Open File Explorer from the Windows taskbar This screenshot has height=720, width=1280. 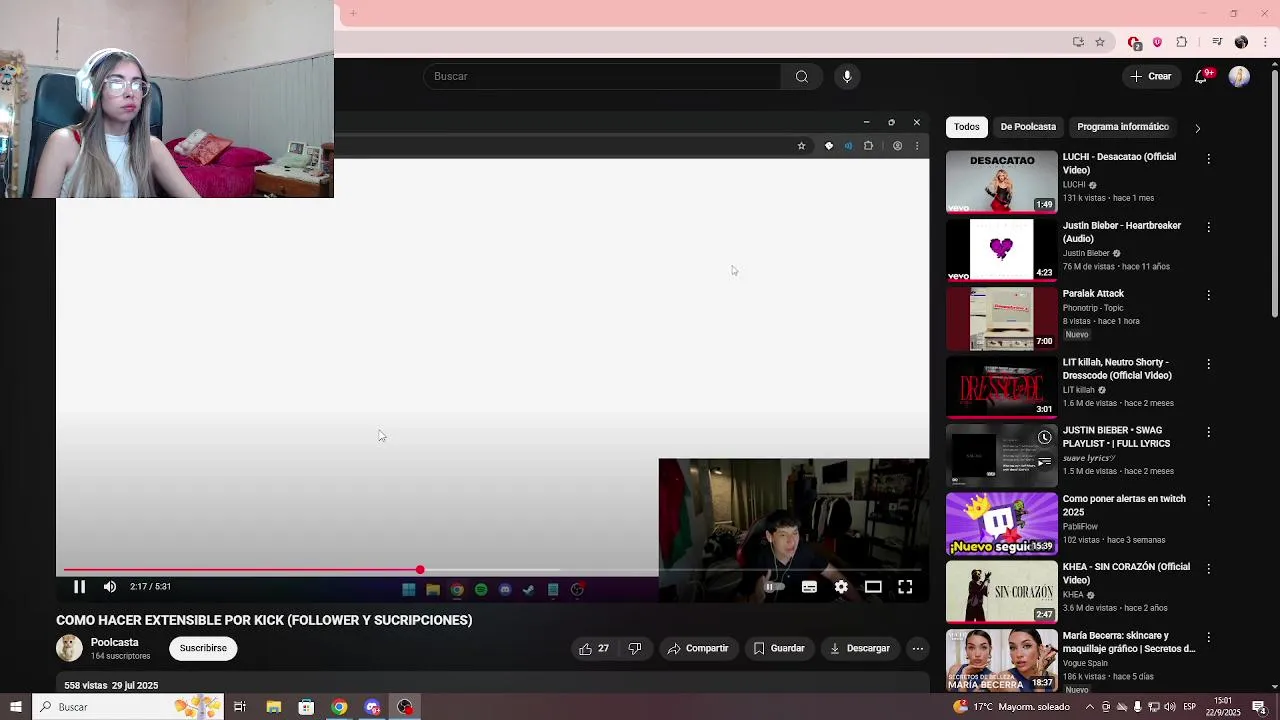tap(273, 707)
